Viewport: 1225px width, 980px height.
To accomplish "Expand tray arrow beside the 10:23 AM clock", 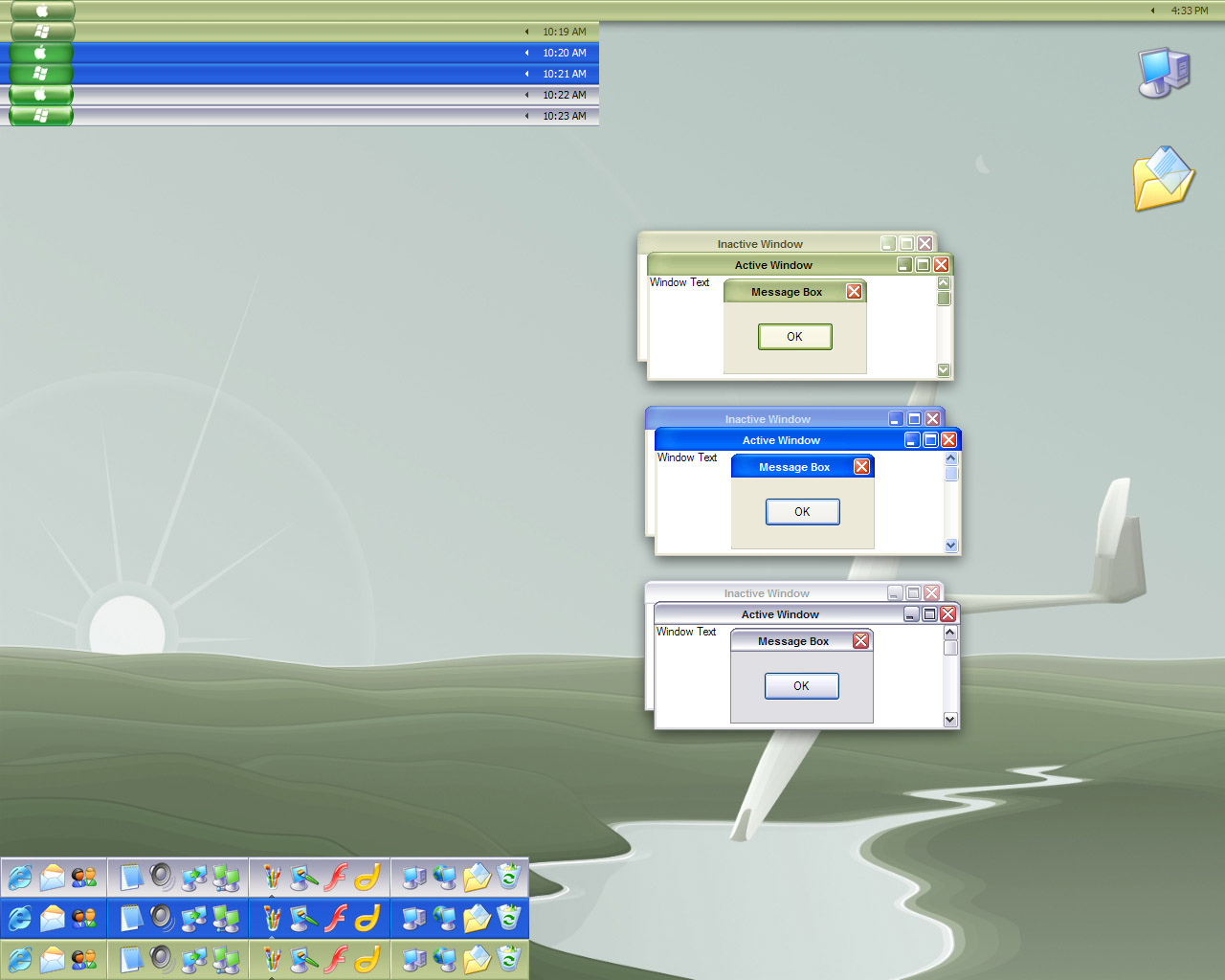I will (x=526, y=116).
